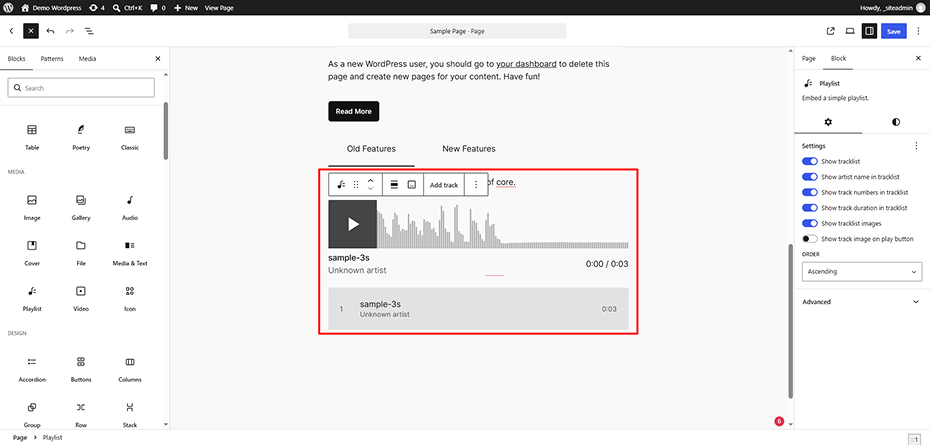Viewport: 930px width, 445px height.
Task: Select the New Features tab
Action: pos(469,149)
